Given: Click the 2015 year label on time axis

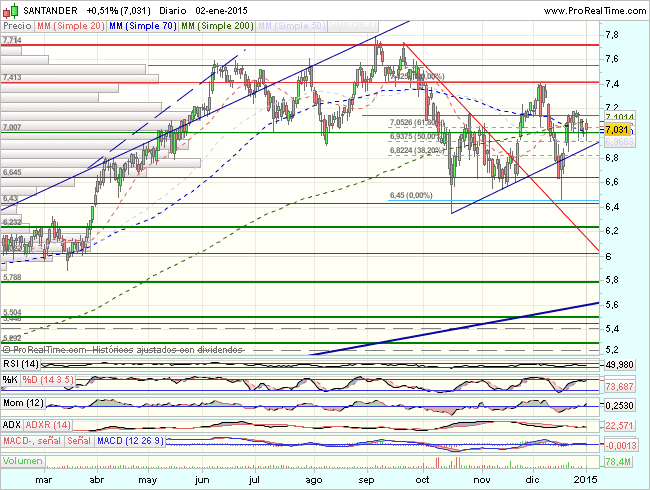Looking at the screenshot, I should click(586, 480).
